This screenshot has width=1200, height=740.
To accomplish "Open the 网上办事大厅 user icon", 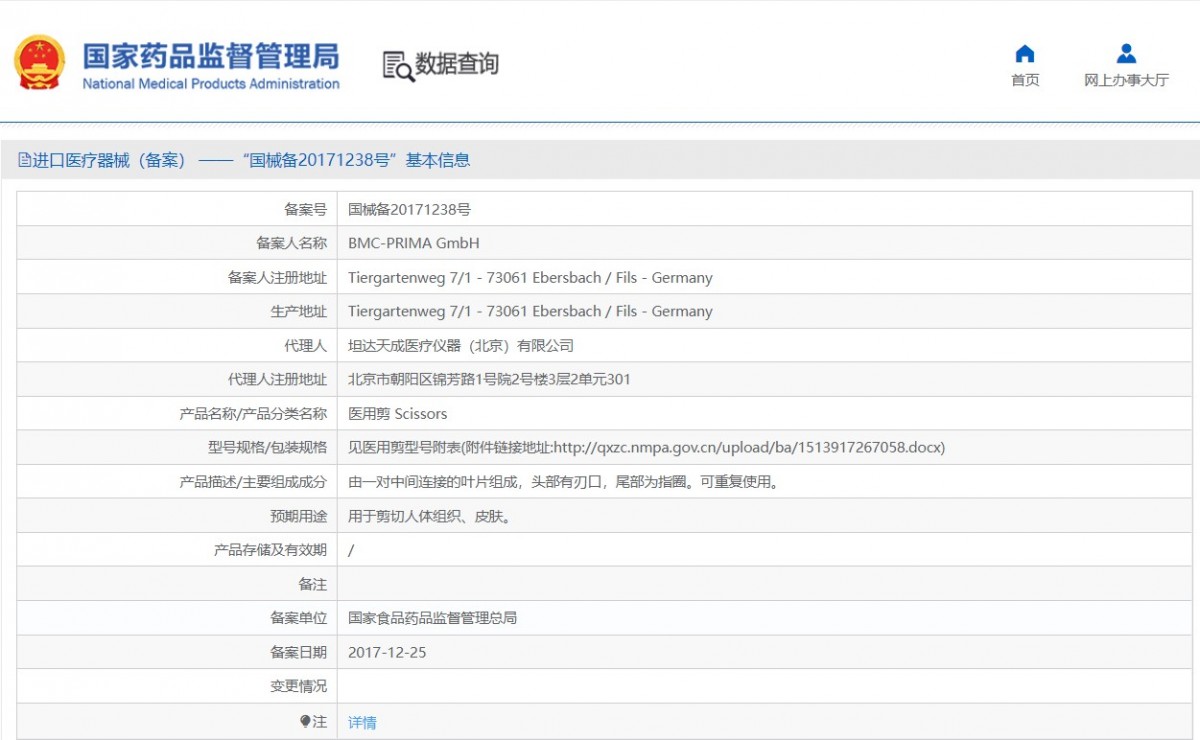I will point(1126,54).
